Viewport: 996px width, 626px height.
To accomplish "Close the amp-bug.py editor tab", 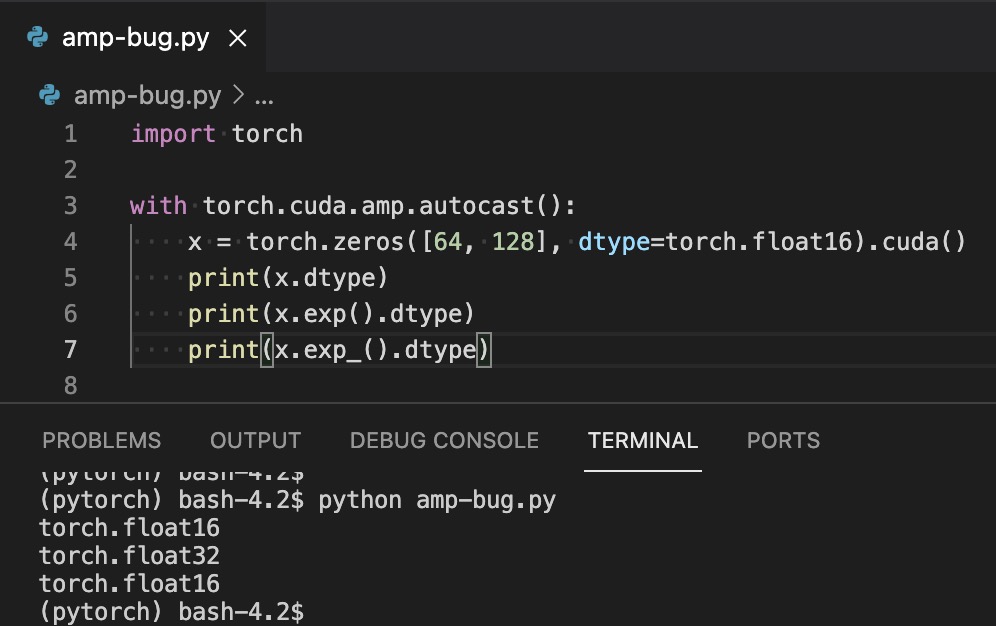I will click(x=236, y=37).
